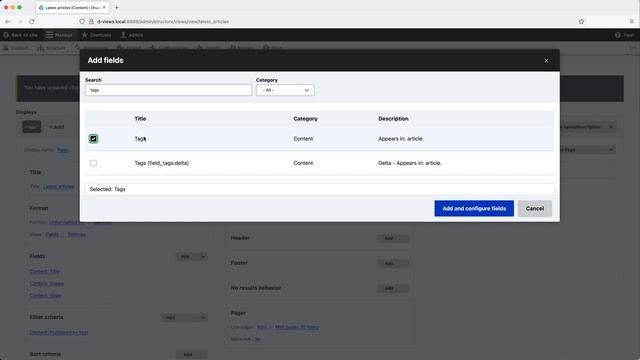This screenshot has height=360, width=640.
Task: Click the Title column header
Action: [140, 119]
